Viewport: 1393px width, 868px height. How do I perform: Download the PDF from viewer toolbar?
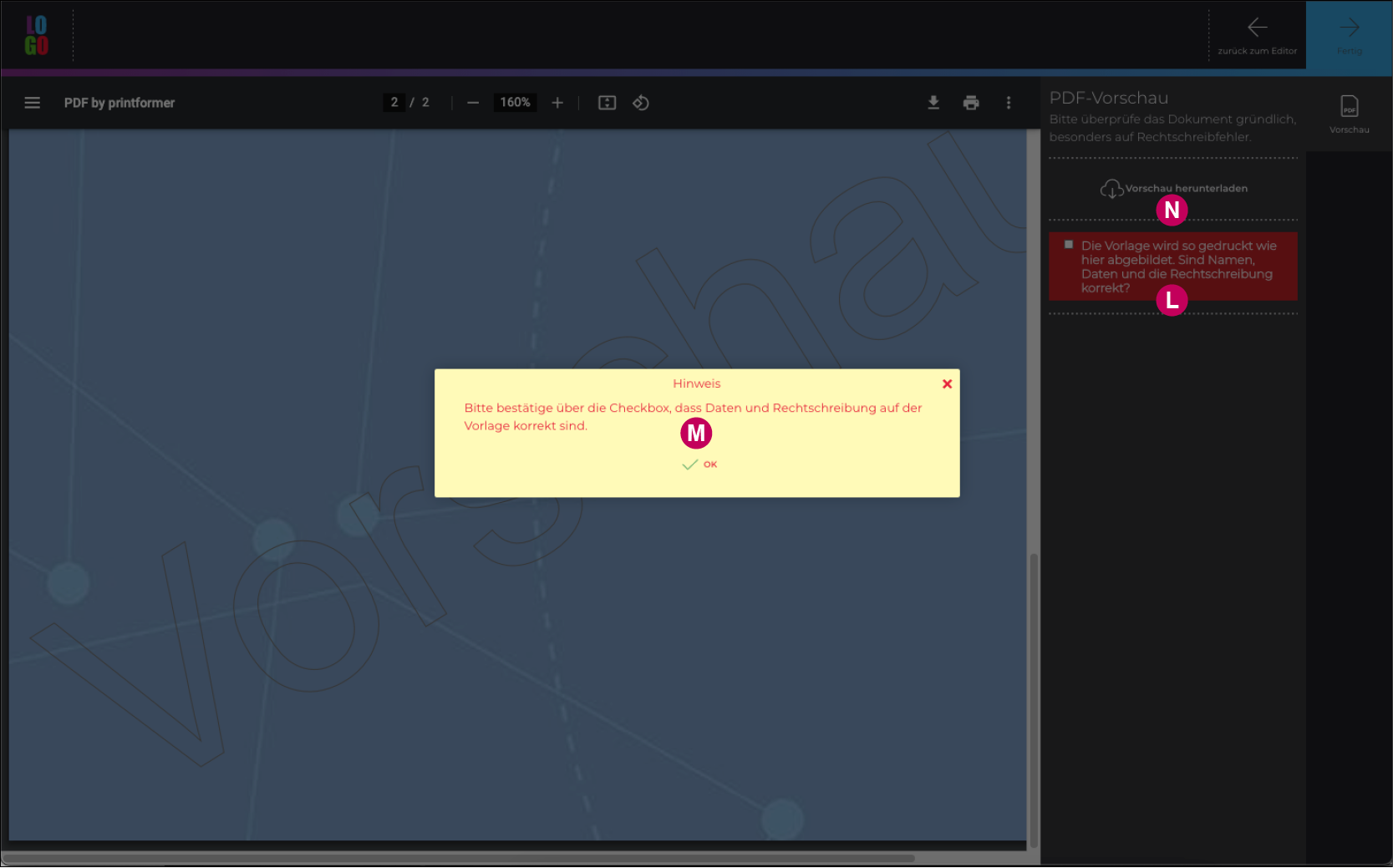pyautogui.click(x=933, y=103)
